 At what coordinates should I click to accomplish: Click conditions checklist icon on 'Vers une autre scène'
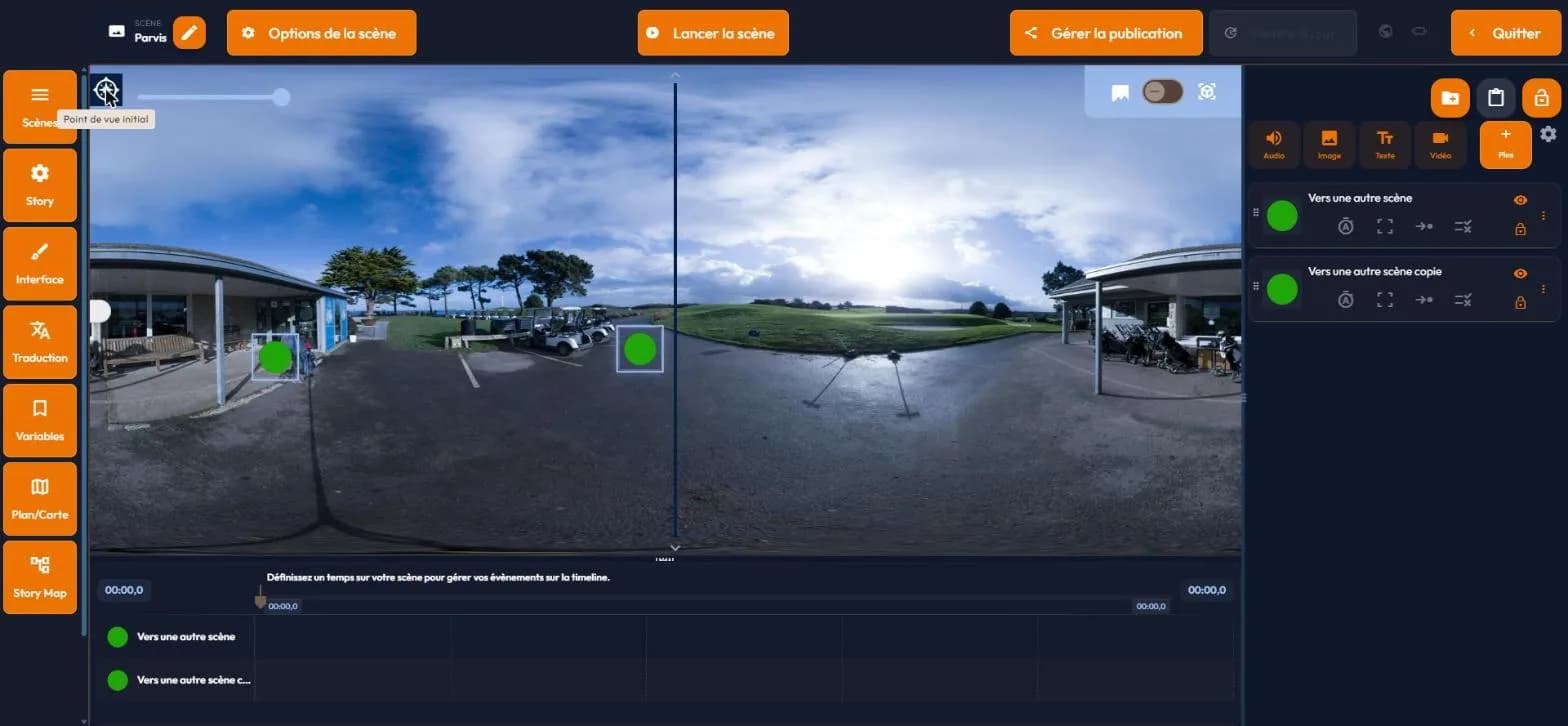(1463, 227)
